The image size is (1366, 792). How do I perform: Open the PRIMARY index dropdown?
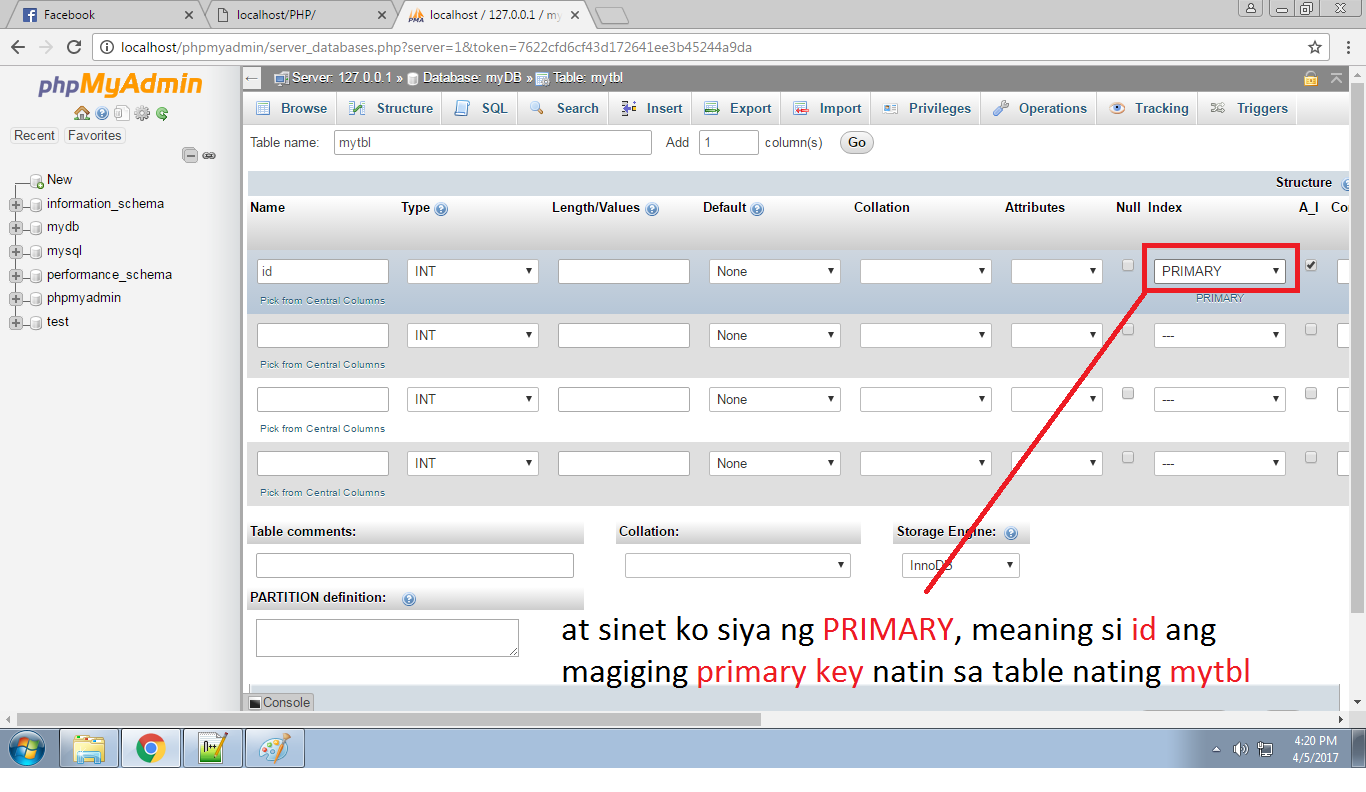(x=1219, y=270)
